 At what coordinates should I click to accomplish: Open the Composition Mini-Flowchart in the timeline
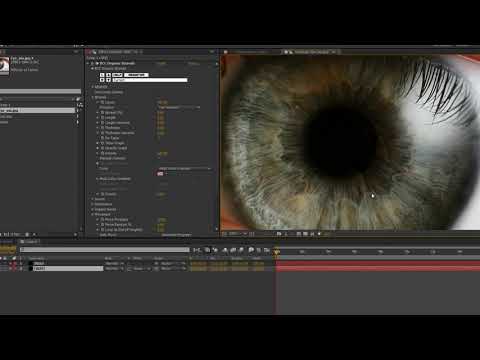click(197, 250)
